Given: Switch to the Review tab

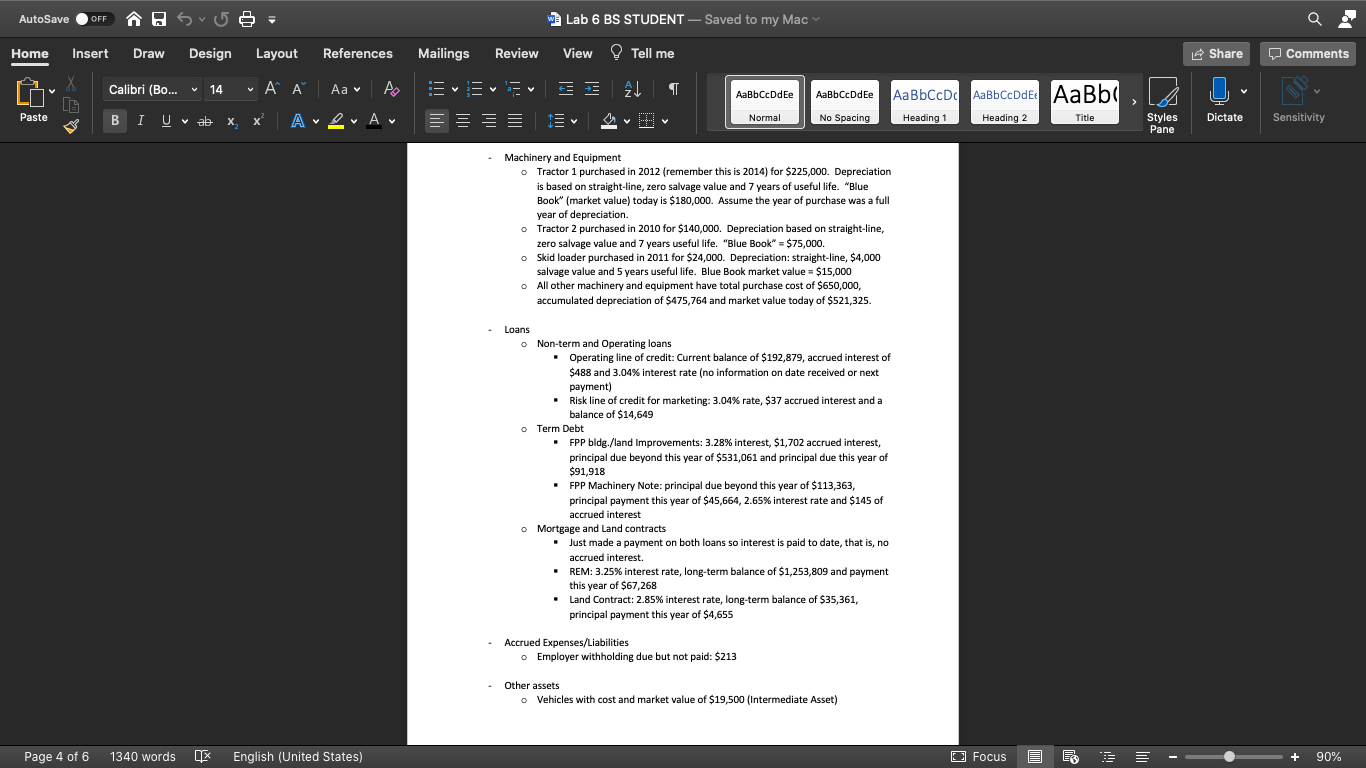Looking at the screenshot, I should click(516, 53).
